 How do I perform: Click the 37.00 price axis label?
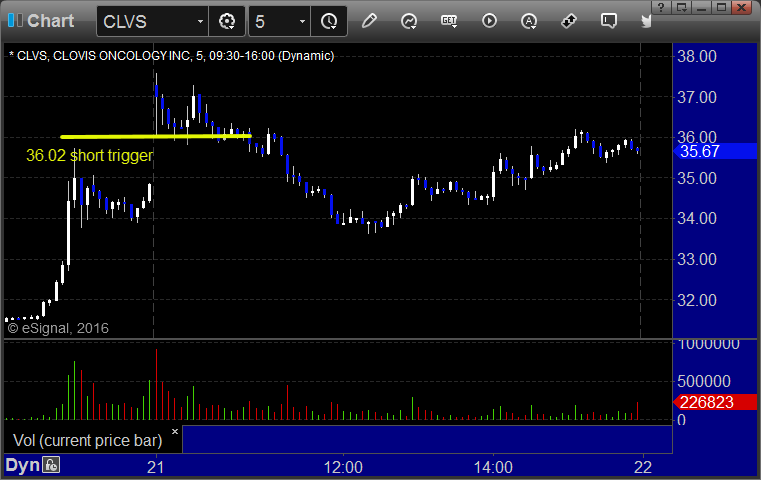click(x=697, y=98)
